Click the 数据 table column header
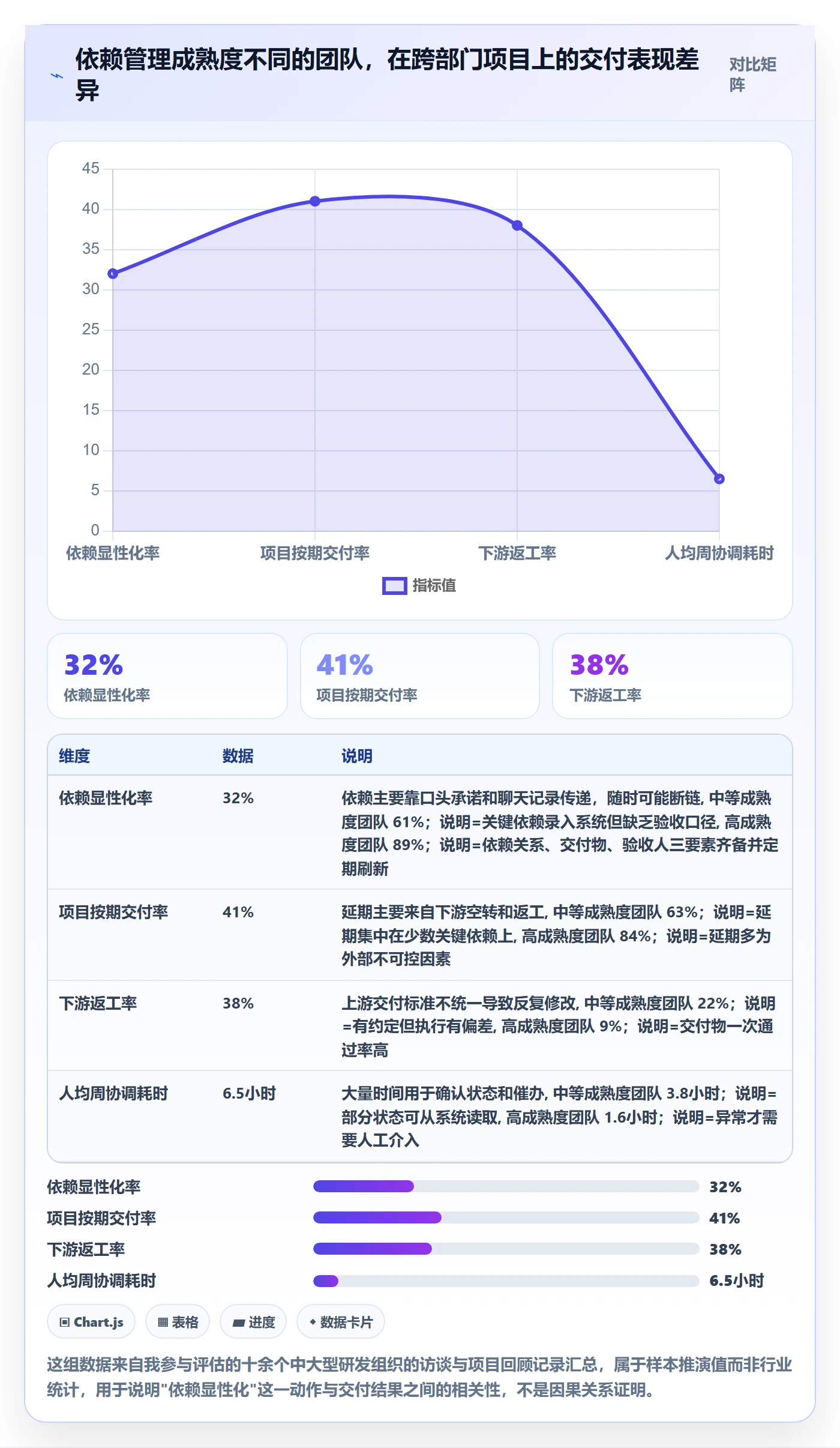 click(x=238, y=756)
